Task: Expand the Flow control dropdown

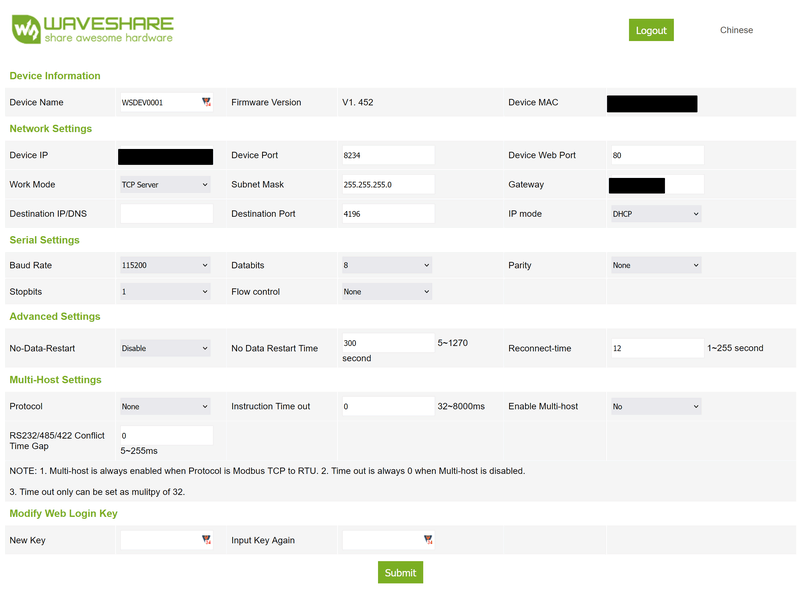Action: click(386, 291)
